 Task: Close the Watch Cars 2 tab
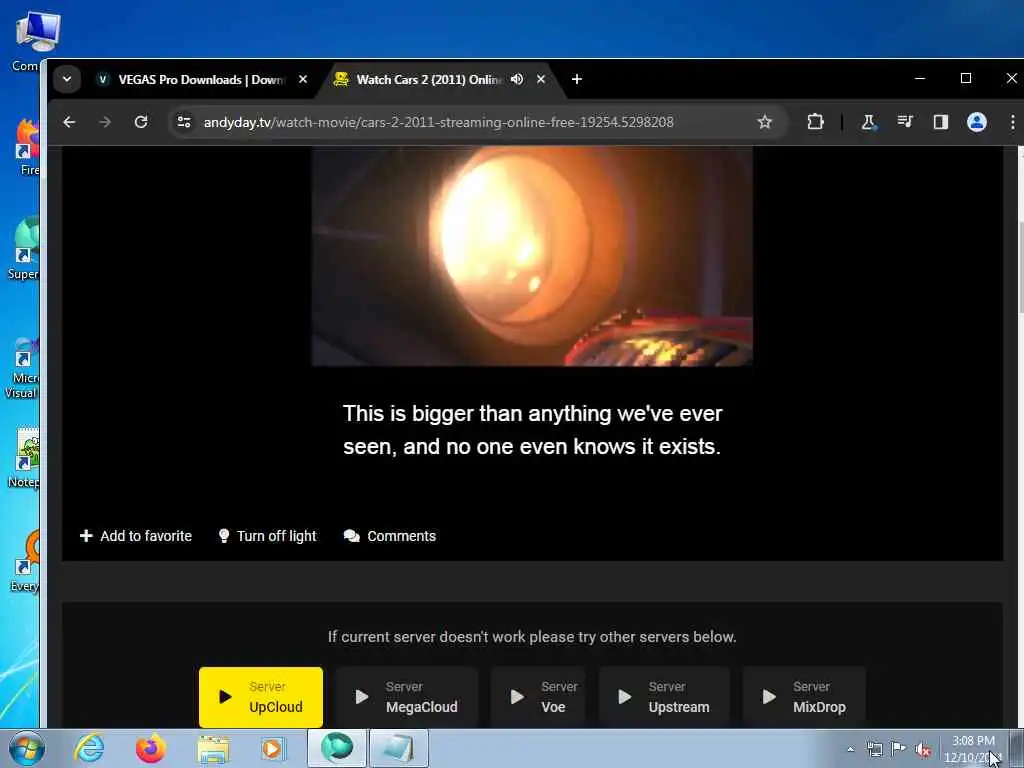(541, 79)
